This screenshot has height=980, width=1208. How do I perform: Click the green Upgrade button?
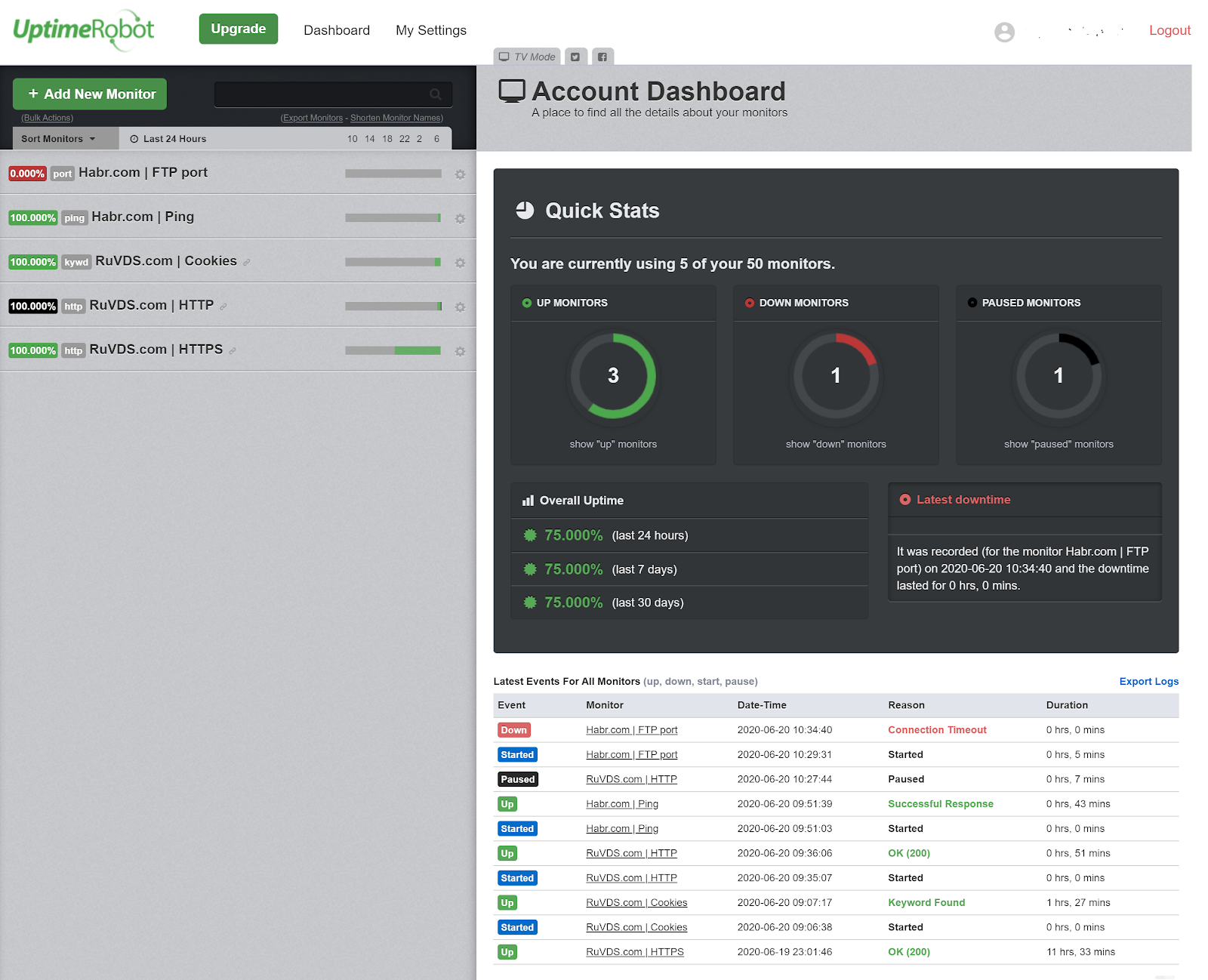click(239, 29)
